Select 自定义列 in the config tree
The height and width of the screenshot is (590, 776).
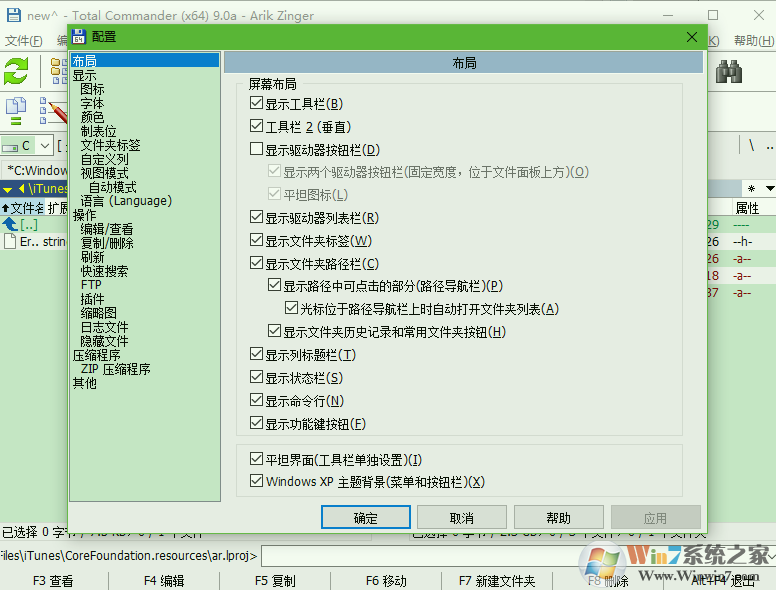(x=104, y=159)
